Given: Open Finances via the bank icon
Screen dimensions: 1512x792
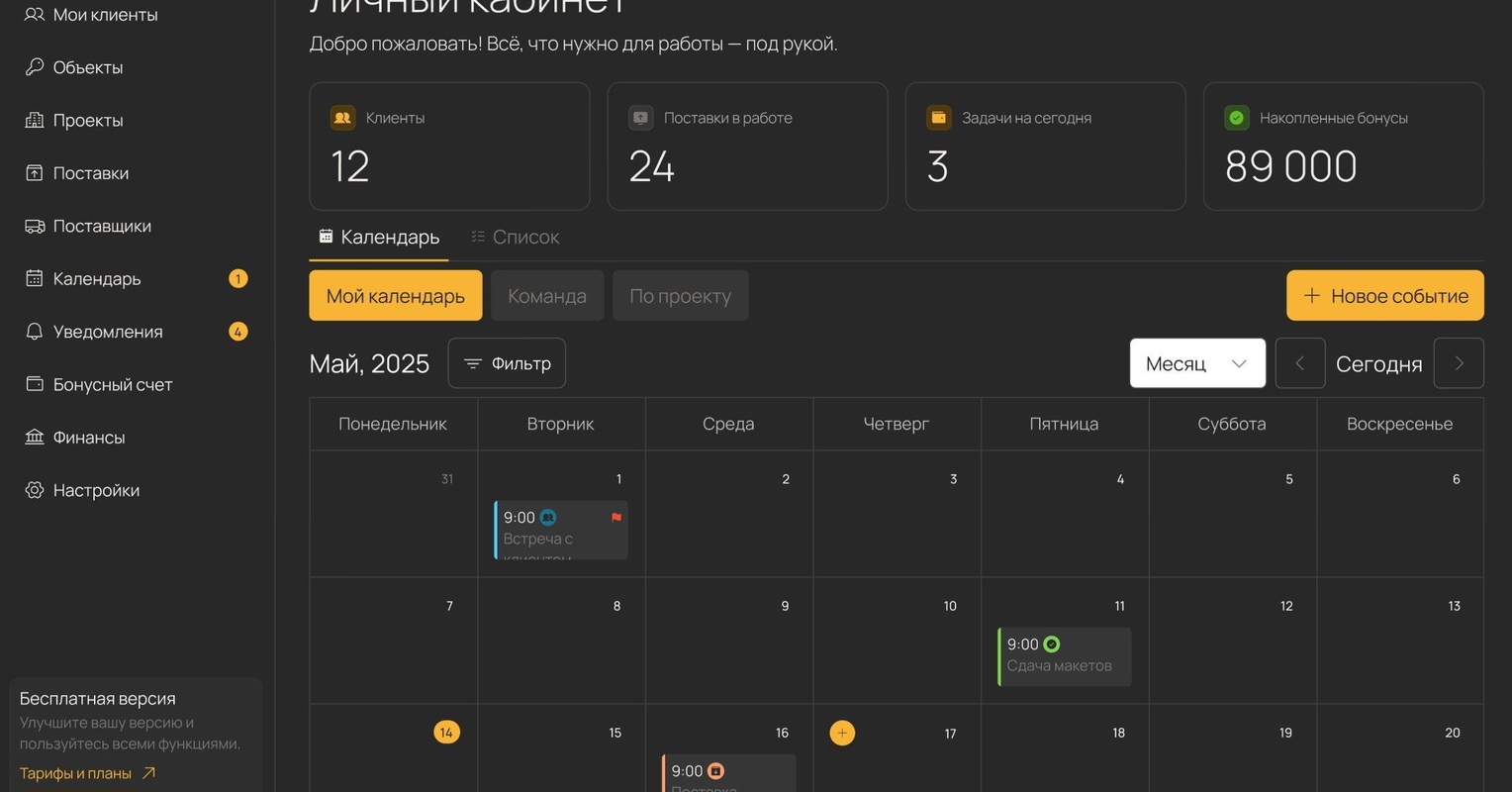Looking at the screenshot, I should pyautogui.click(x=35, y=437).
